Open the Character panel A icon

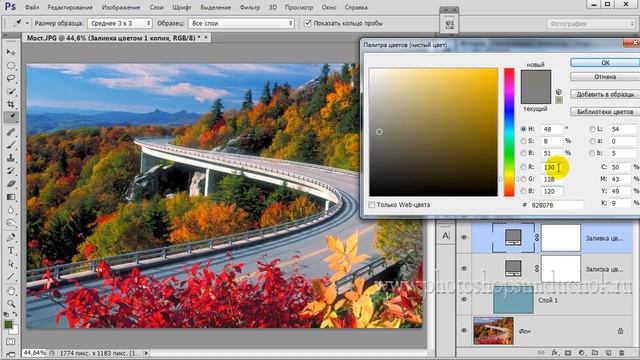coord(446,236)
